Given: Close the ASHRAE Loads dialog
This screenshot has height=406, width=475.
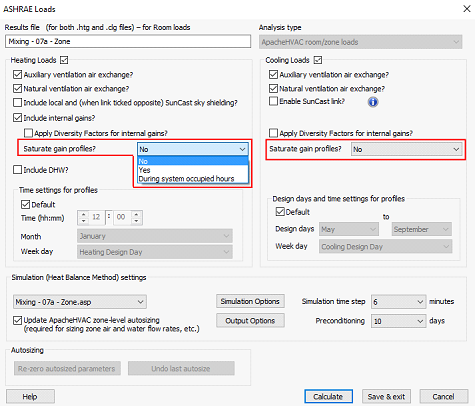Looking at the screenshot, I should pyautogui.click(x=467, y=9).
